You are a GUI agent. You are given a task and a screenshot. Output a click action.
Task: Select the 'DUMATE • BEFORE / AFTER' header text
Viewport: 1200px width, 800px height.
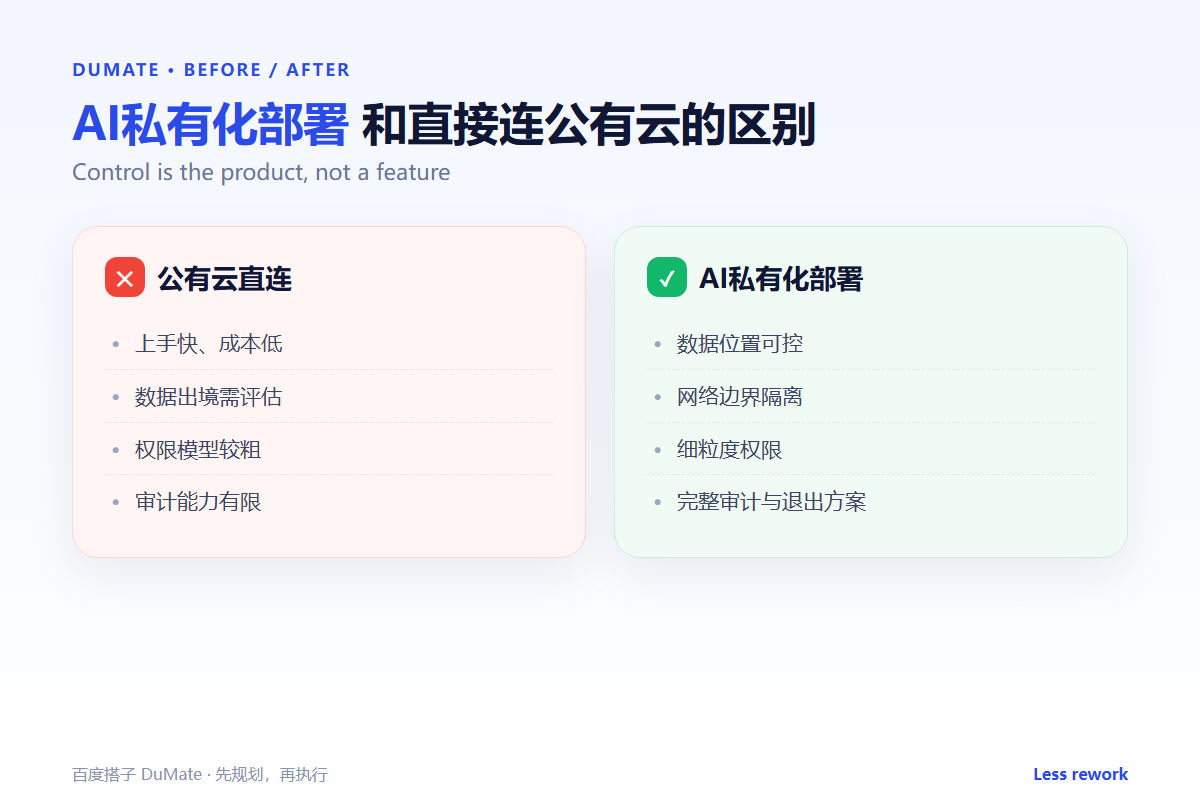click(x=211, y=70)
